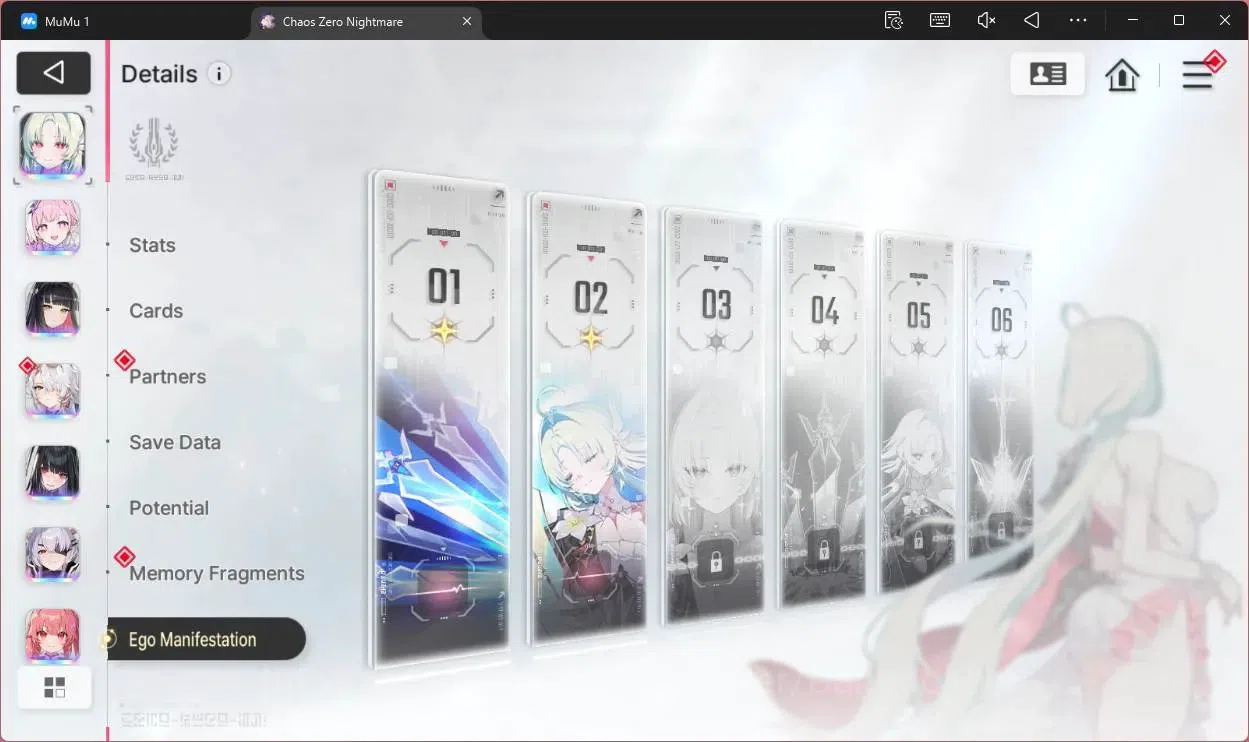Click the lock icon on card 03
The height and width of the screenshot is (742, 1249).
point(716,563)
